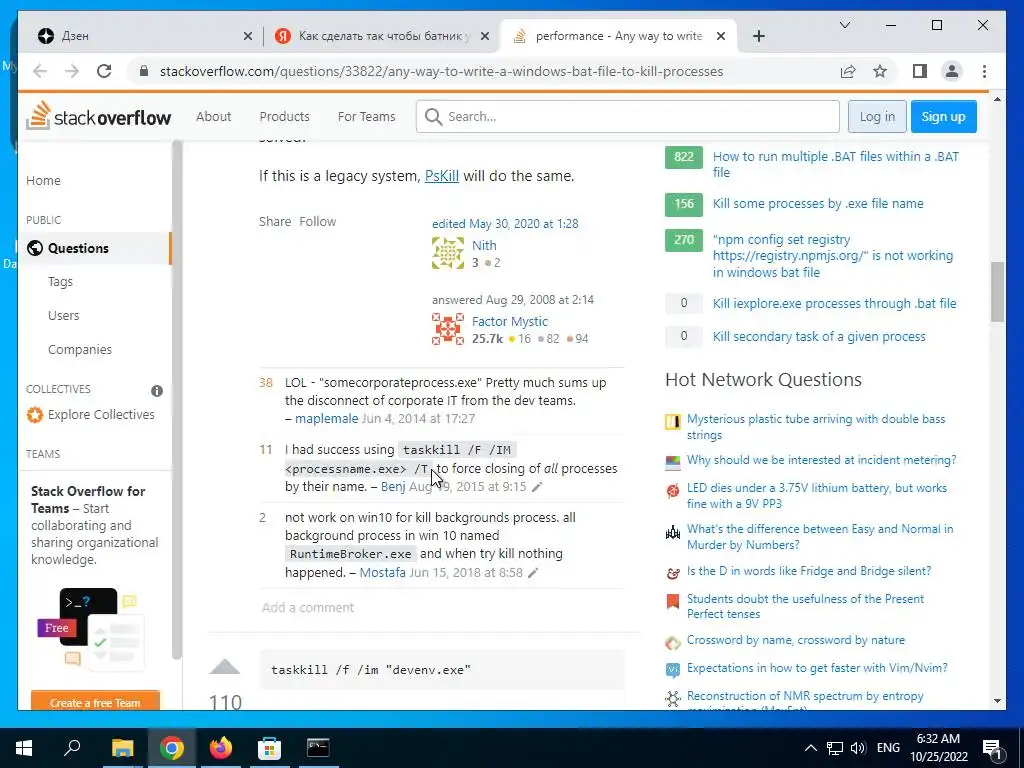Open Users in the sidebar

click(63, 315)
